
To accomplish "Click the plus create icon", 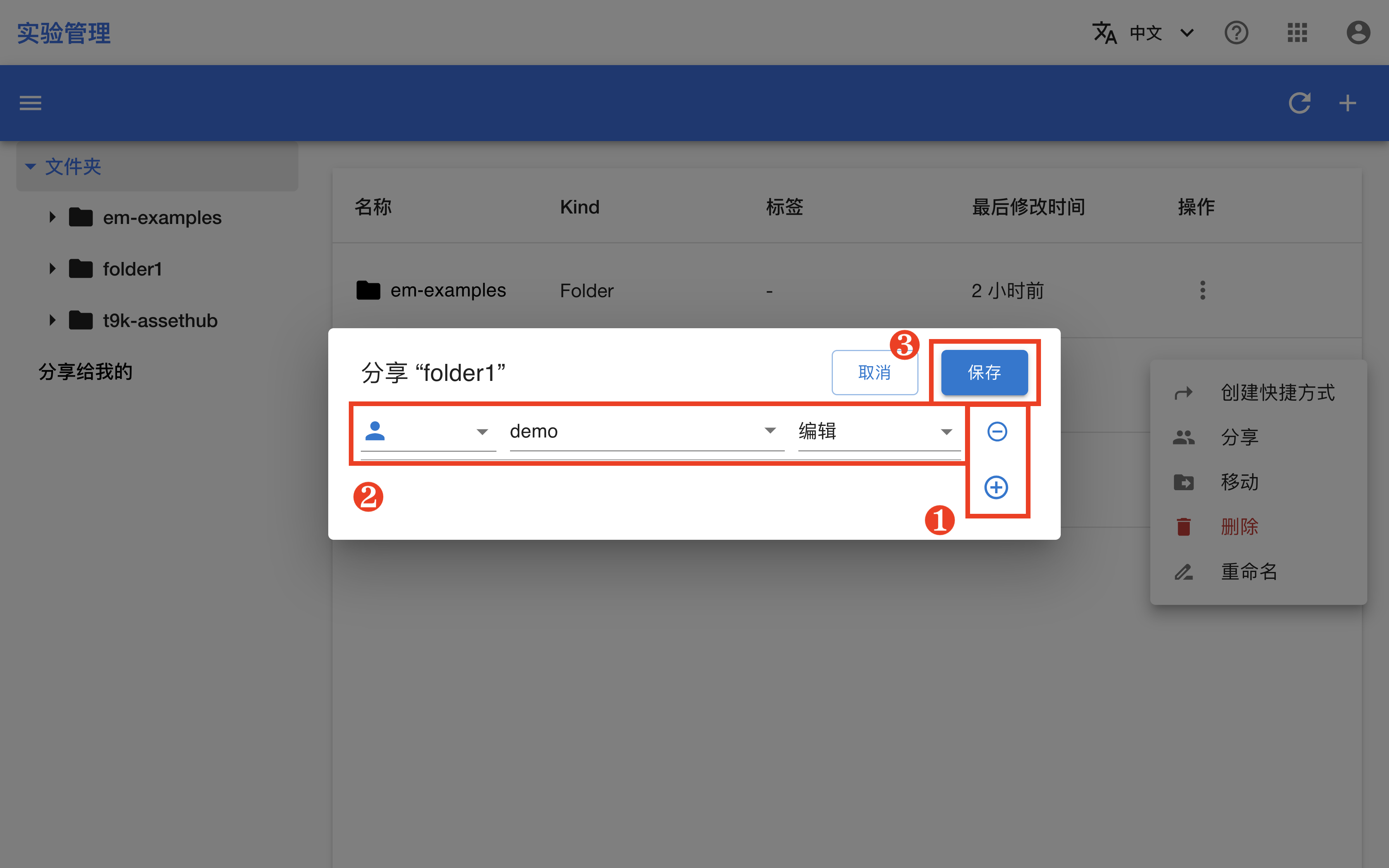I will [1348, 103].
